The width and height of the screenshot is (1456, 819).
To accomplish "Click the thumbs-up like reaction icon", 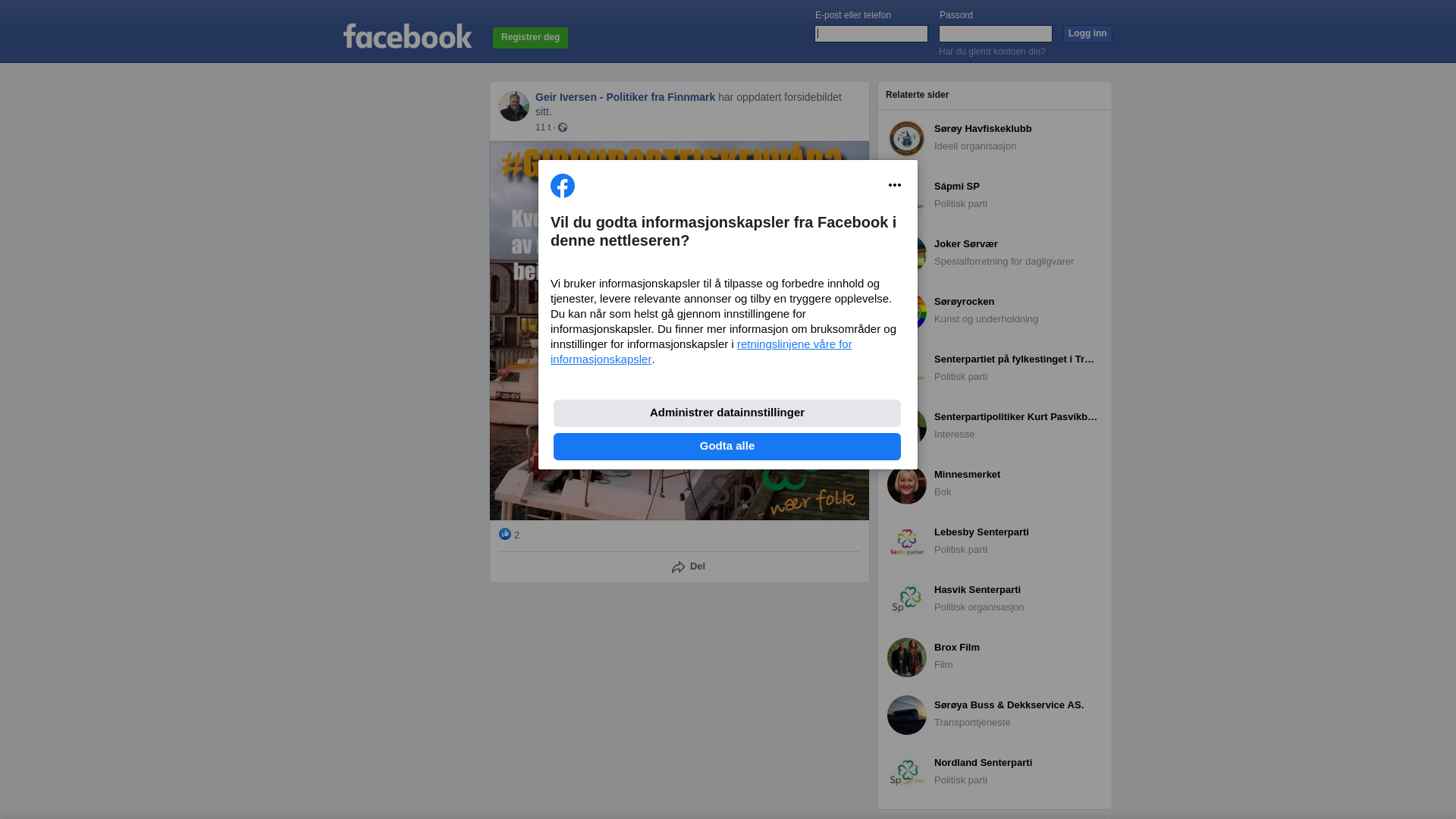I will (505, 534).
